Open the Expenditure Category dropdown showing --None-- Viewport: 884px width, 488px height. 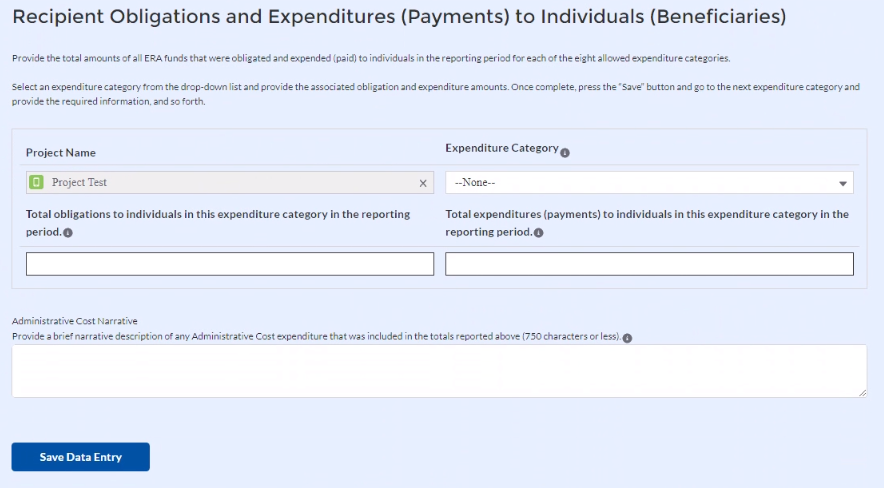(649, 183)
